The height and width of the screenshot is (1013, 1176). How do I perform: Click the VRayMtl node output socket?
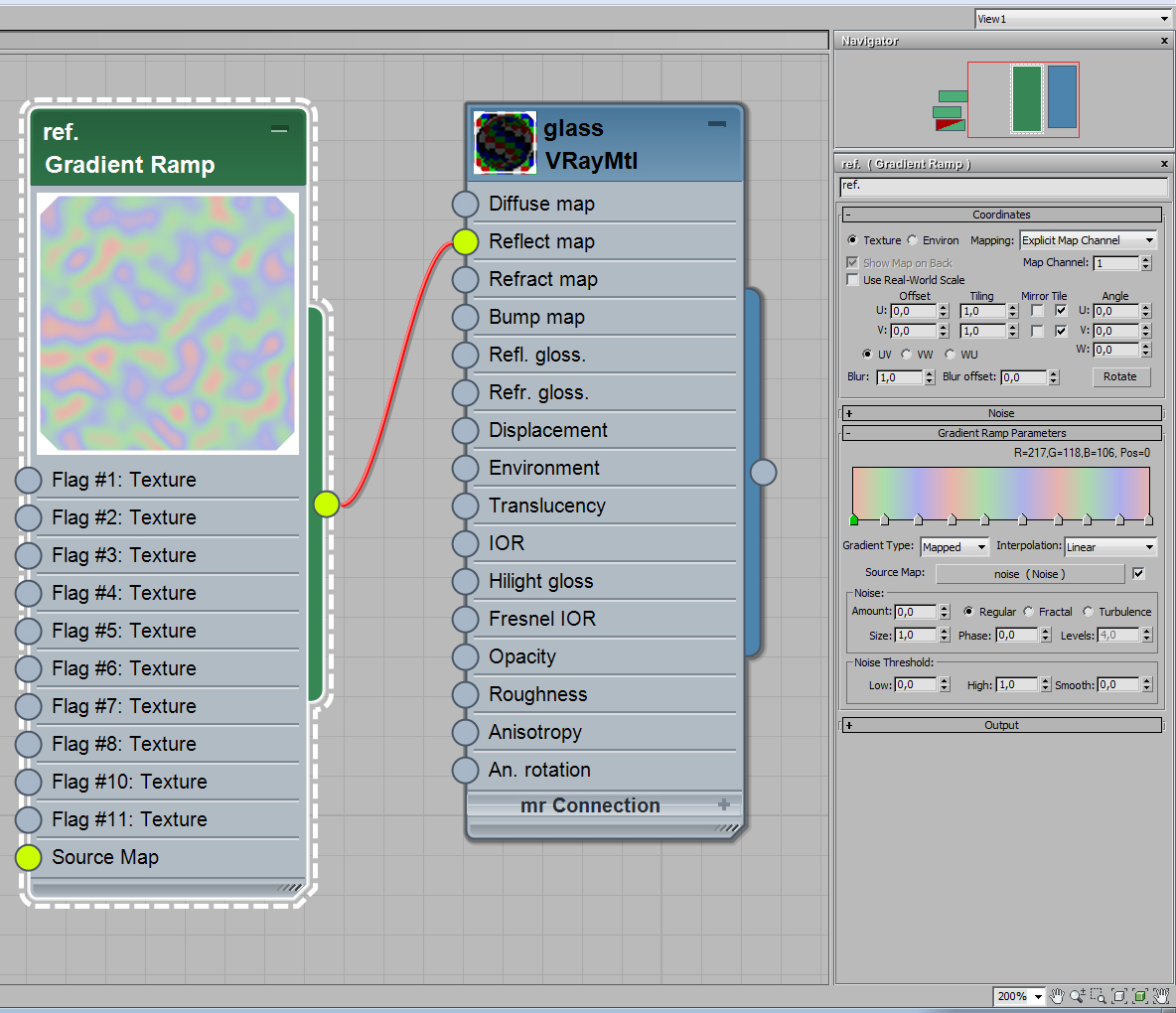[764, 473]
